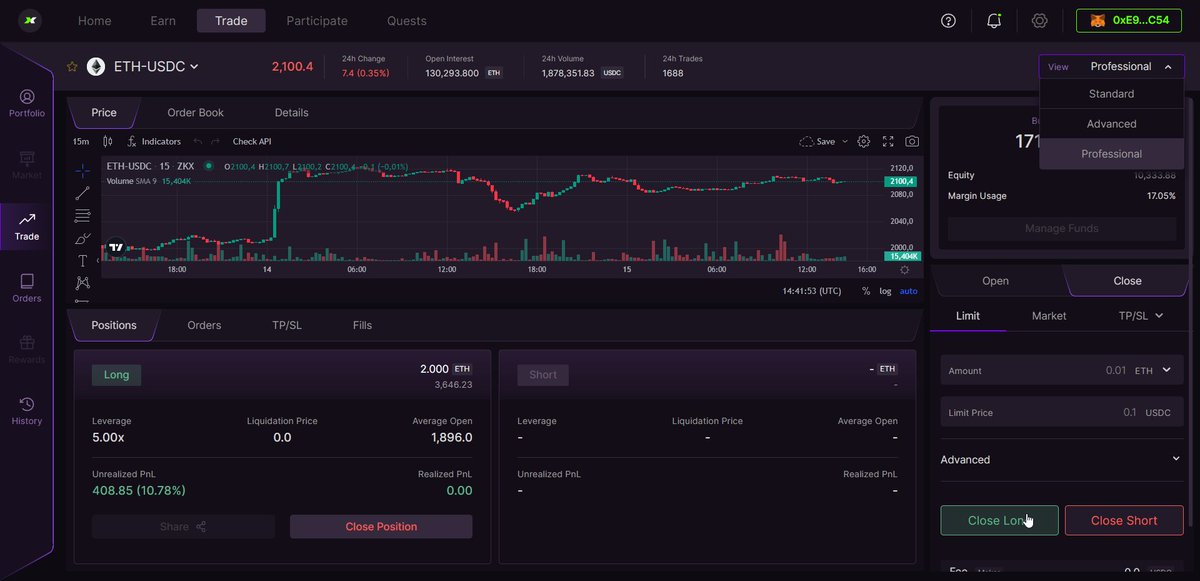The height and width of the screenshot is (581, 1200).
Task: Toggle log scale on chart
Action: 885,291
